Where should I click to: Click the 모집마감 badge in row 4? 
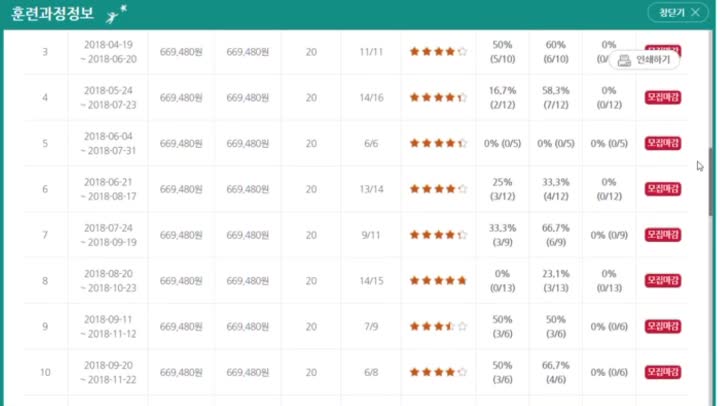(x=663, y=97)
